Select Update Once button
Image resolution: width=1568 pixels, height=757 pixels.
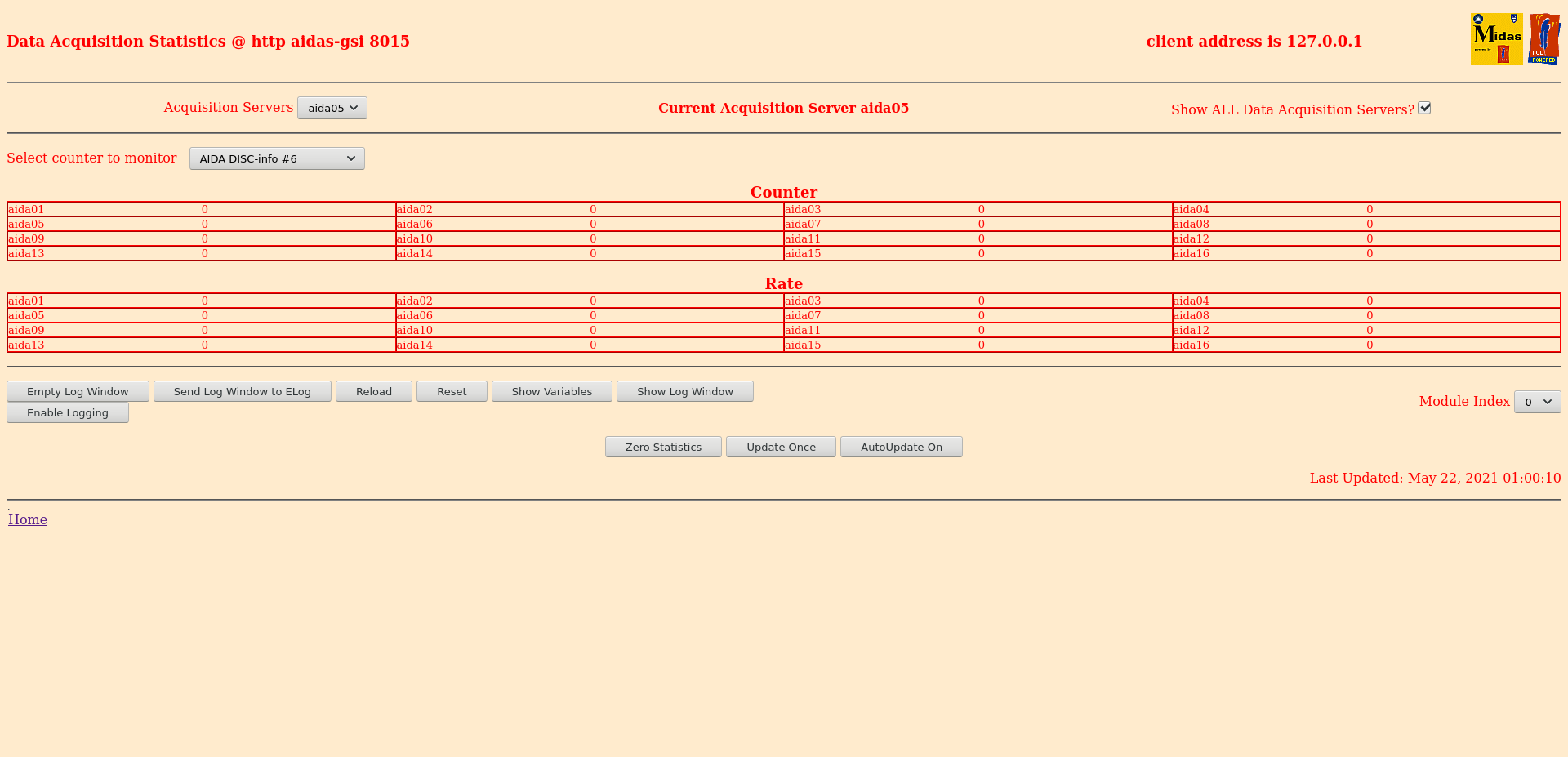[781, 447]
